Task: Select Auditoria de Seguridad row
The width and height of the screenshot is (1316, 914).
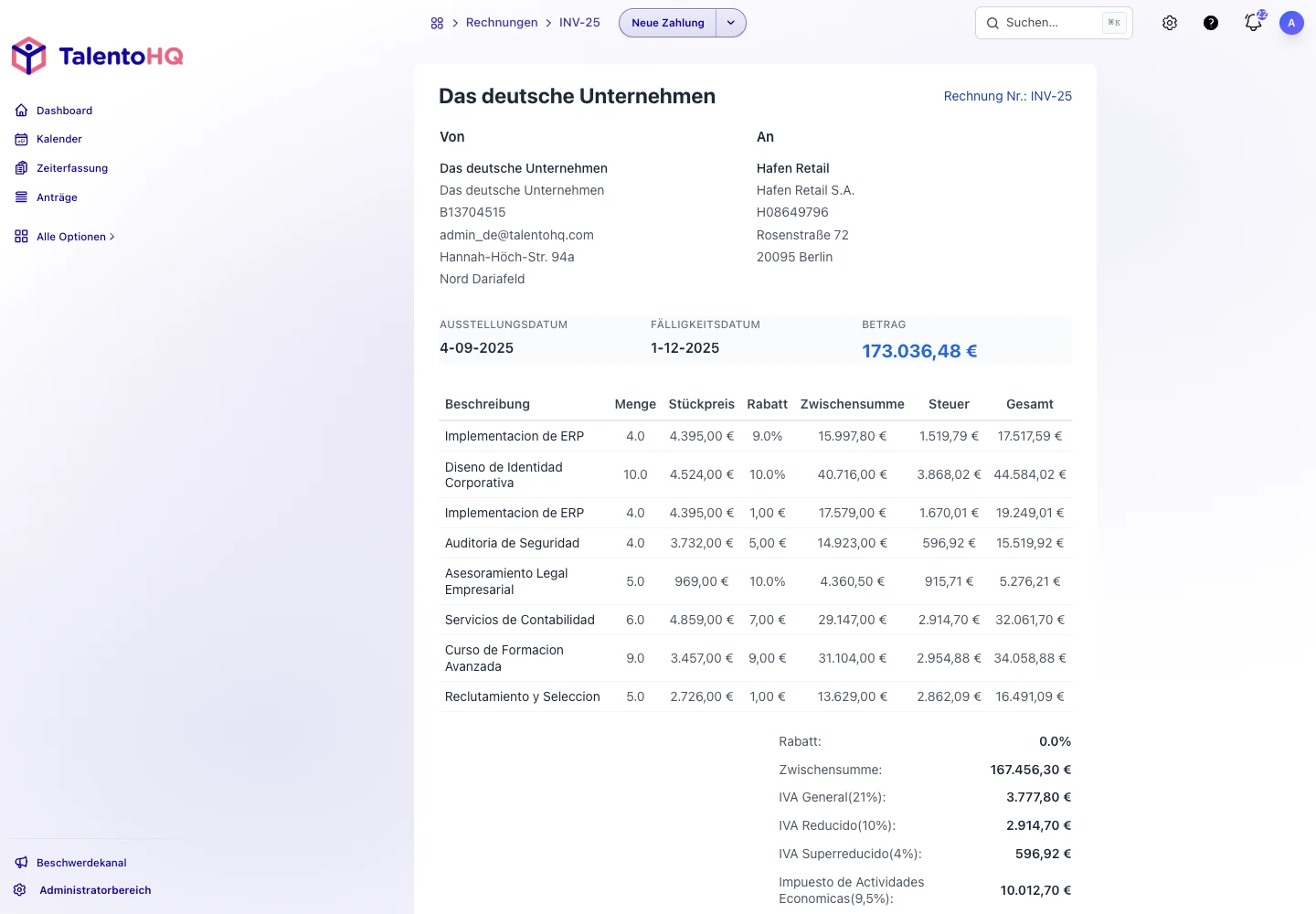Action: (x=755, y=543)
